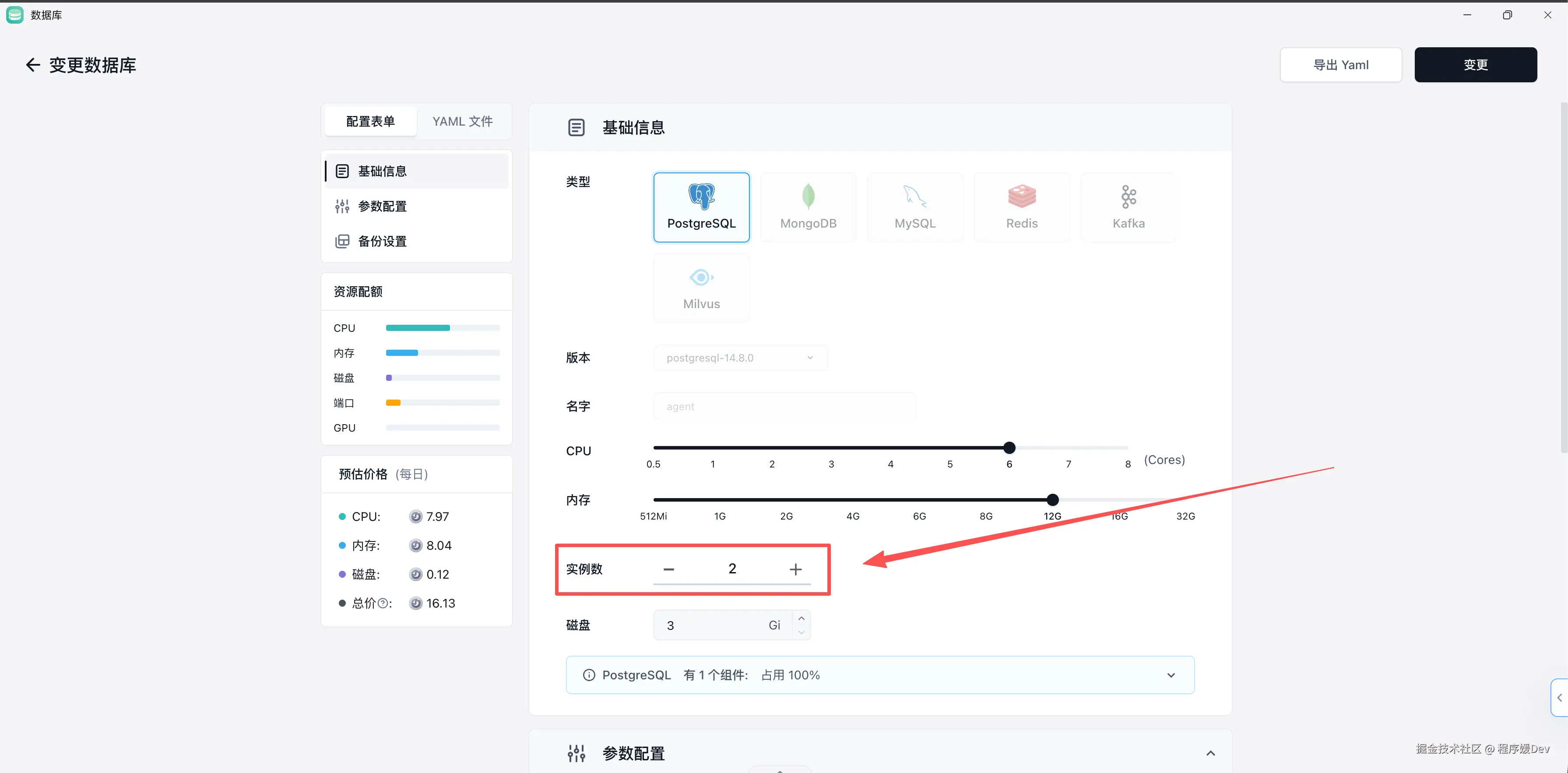
Task: Select the PostgreSQL database type card
Action: [x=701, y=207]
